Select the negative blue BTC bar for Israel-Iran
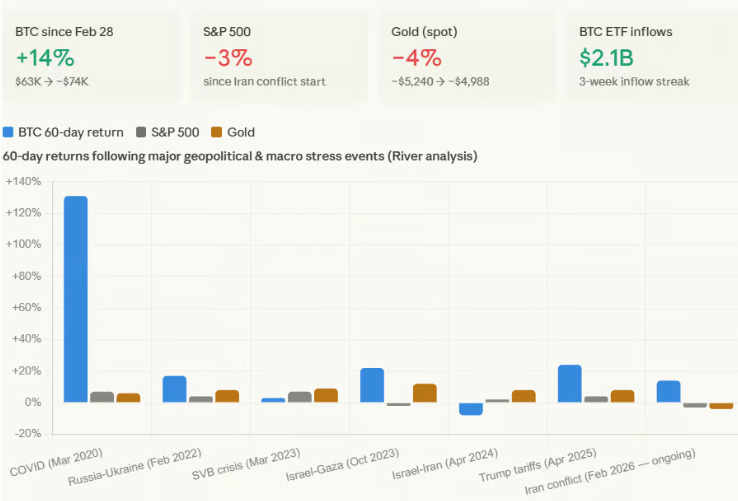 pyautogui.click(x=471, y=408)
